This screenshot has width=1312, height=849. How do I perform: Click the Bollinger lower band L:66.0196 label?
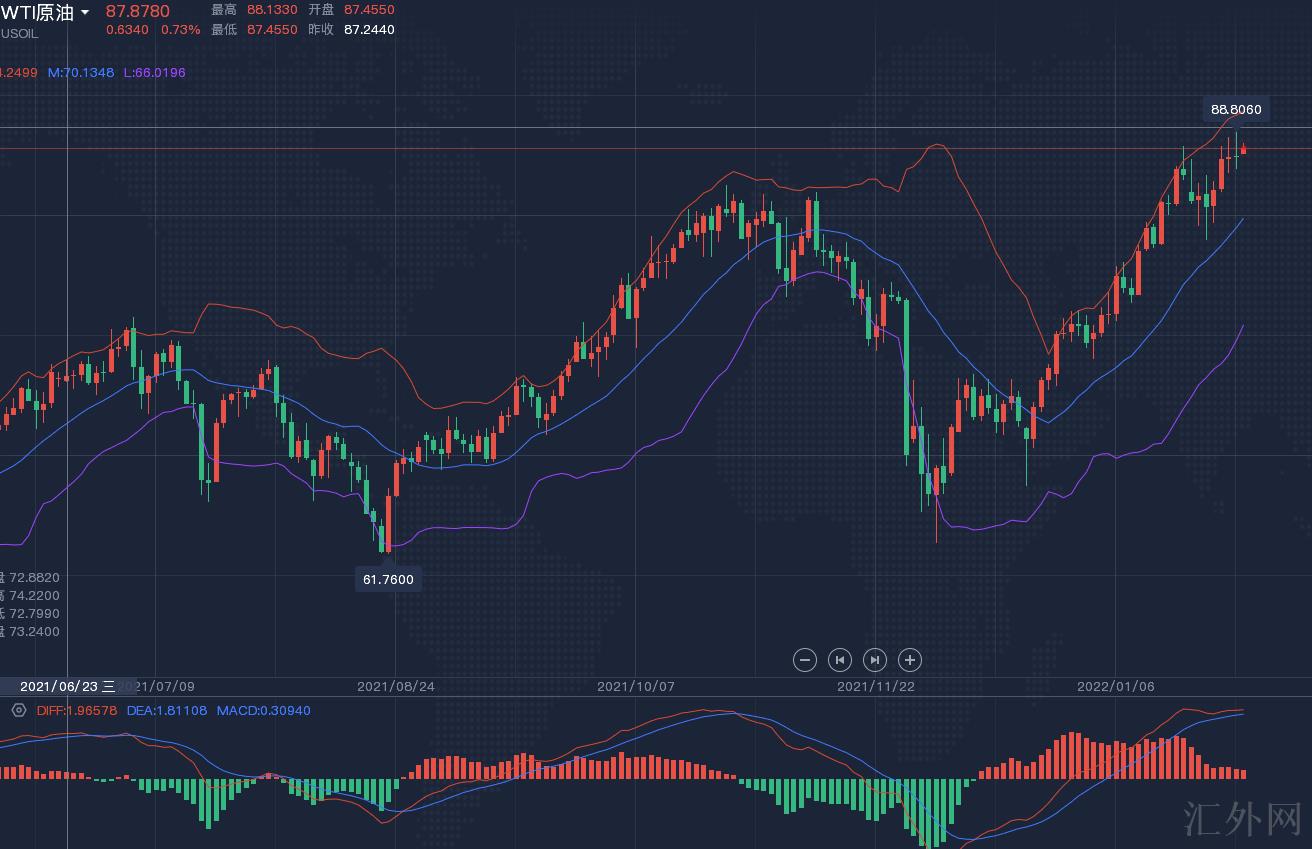click(154, 73)
